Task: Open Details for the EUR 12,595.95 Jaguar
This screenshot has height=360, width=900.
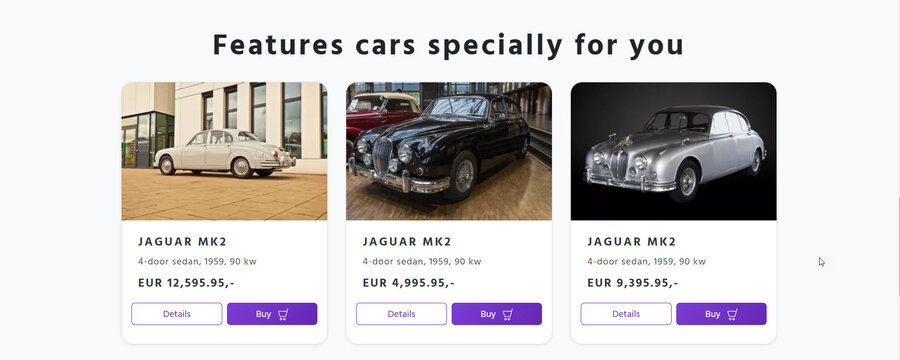Action: click(177, 314)
